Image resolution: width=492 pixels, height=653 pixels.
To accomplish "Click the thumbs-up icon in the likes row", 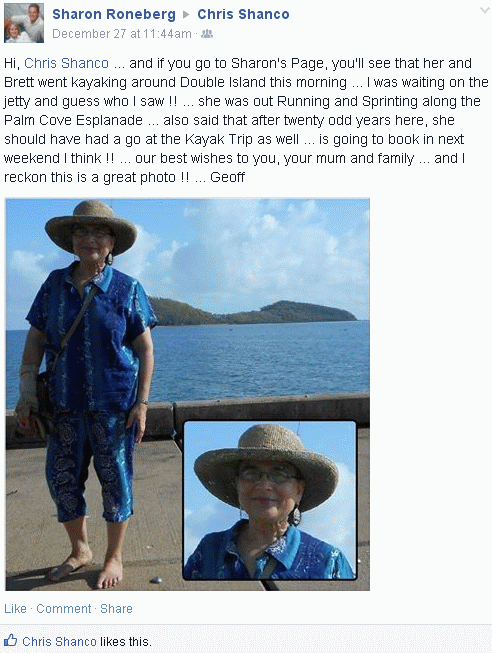I will (x=10, y=640).
